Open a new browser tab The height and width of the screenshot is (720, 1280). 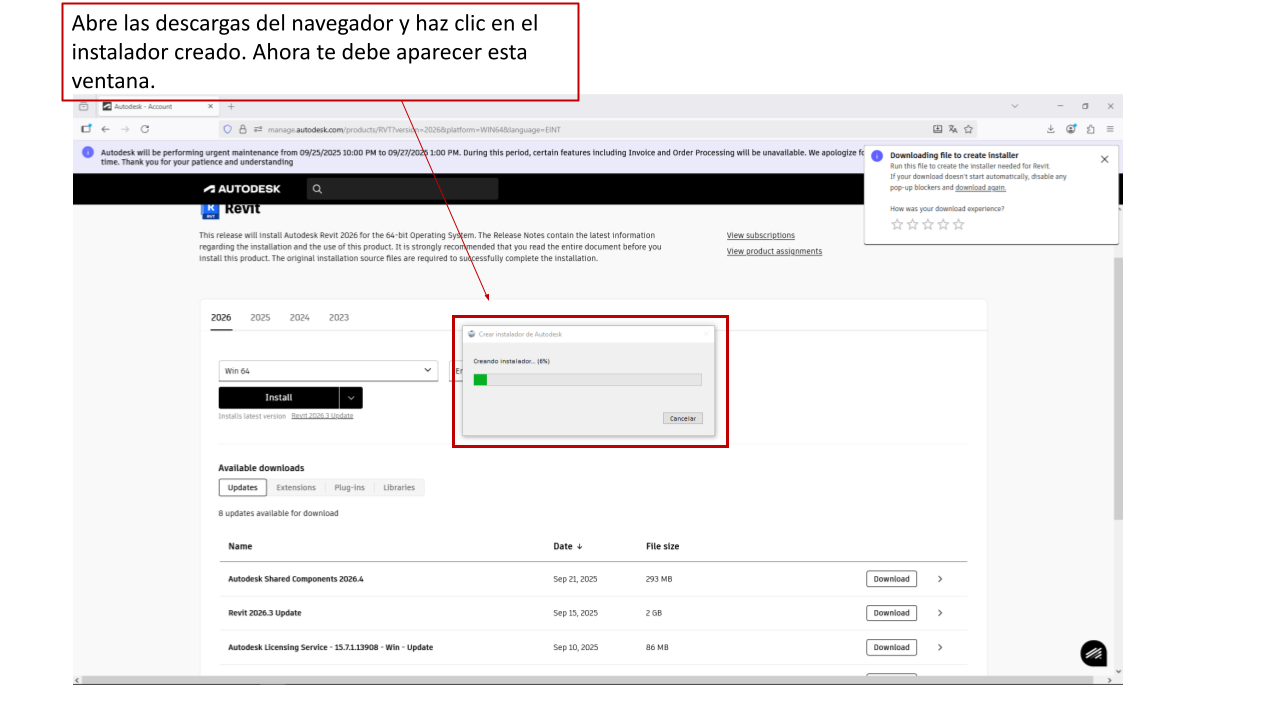[231, 106]
